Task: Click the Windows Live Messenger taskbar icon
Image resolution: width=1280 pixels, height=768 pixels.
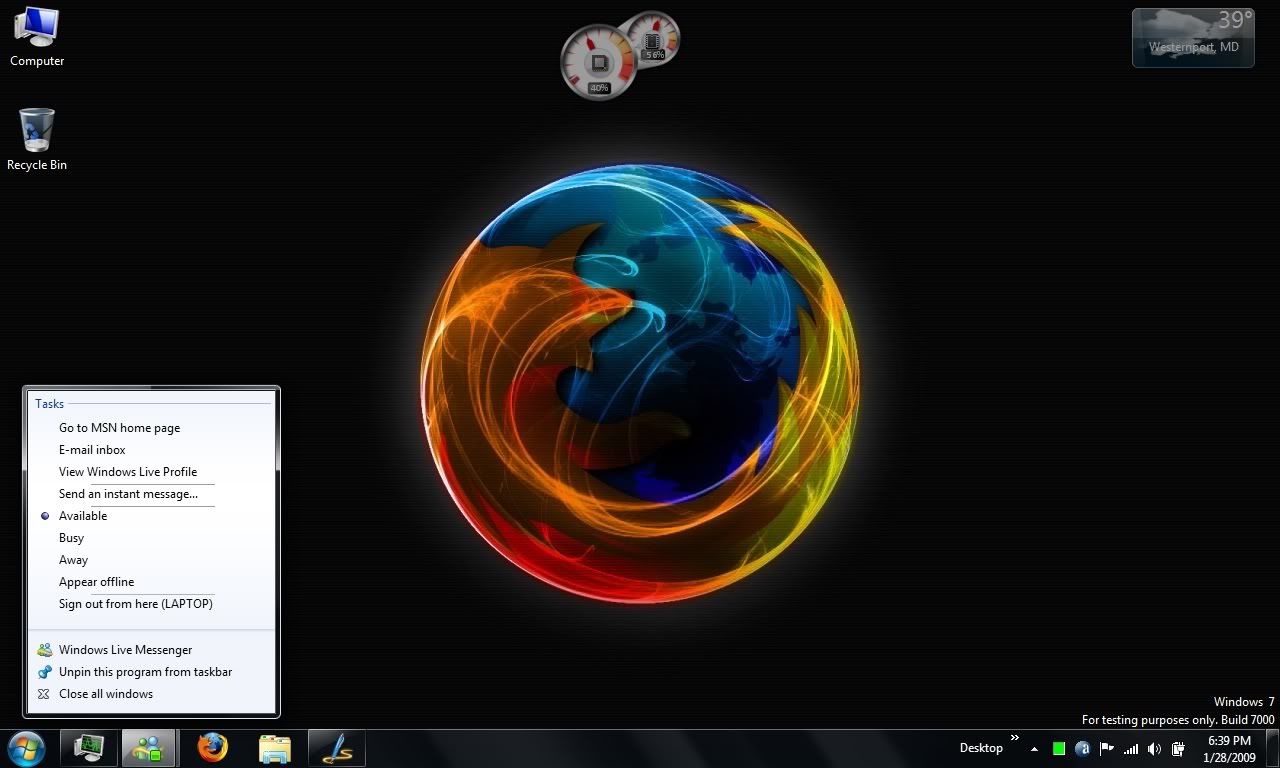Action: [x=149, y=748]
